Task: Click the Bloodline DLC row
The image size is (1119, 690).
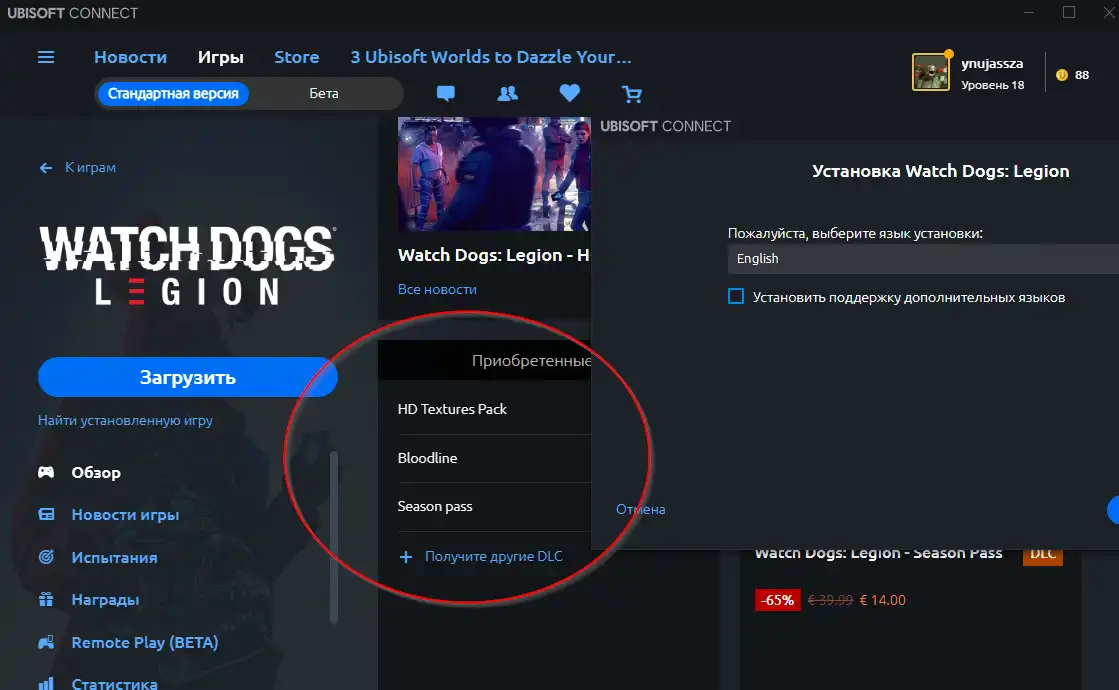Action: (494, 458)
